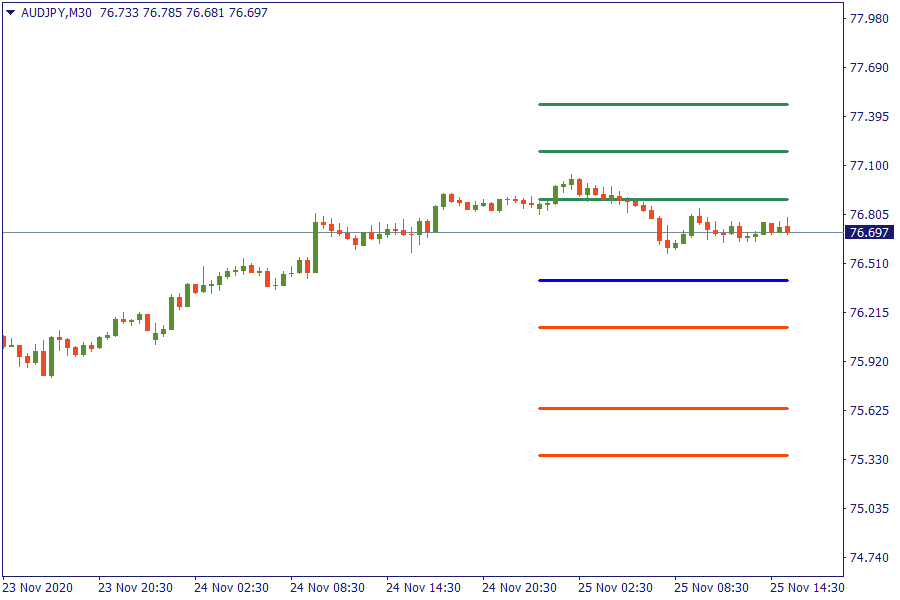Click the 25 Nov 14:30 time label
This screenshot has height=600, width=900.
pos(805,587)
